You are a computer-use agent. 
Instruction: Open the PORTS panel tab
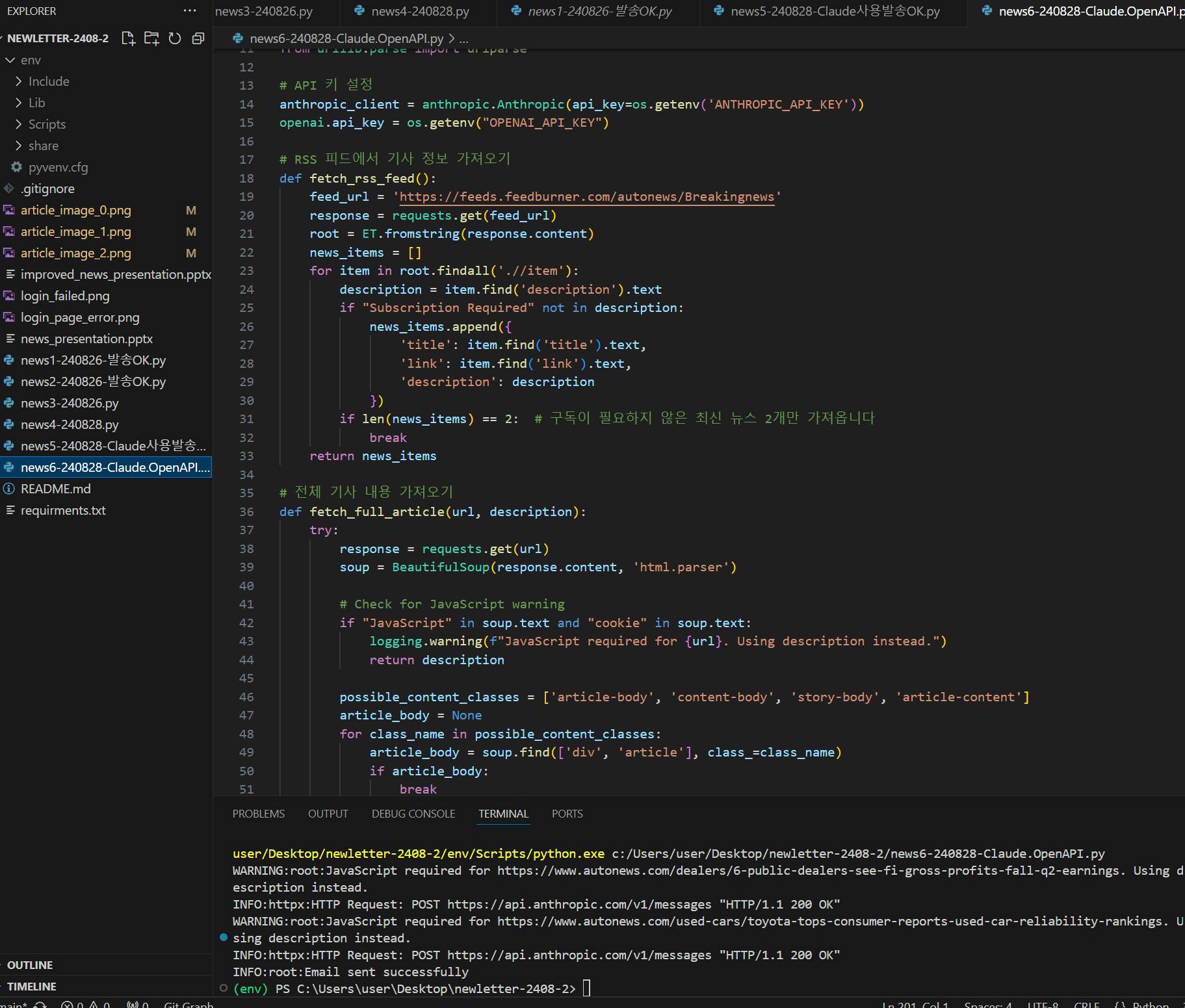click(567, 814)
